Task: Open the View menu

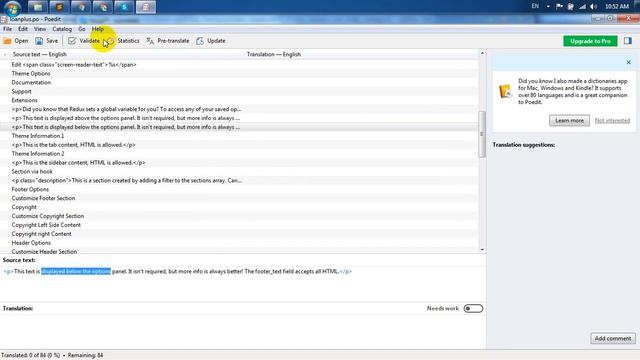Action: pyautogui.click(x=40, y=29)
